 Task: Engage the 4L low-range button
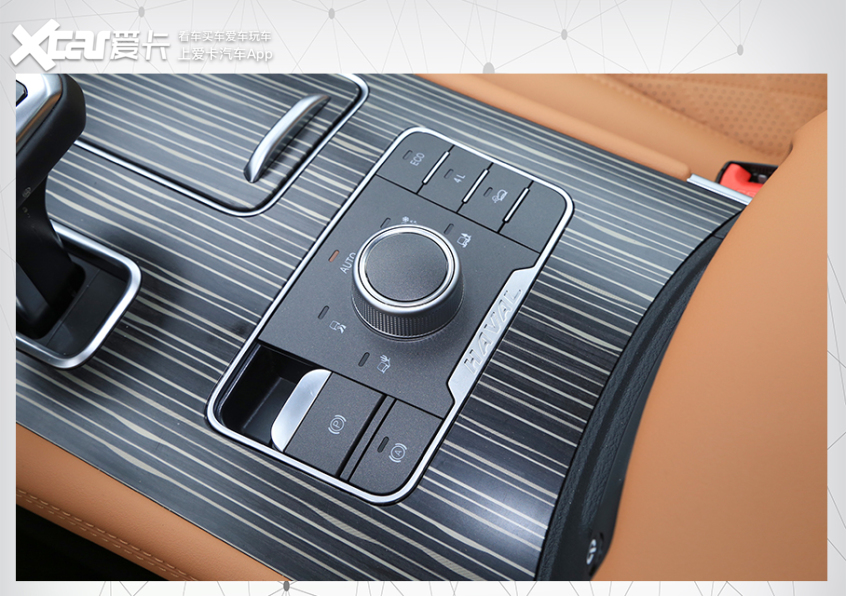(455, 177)
